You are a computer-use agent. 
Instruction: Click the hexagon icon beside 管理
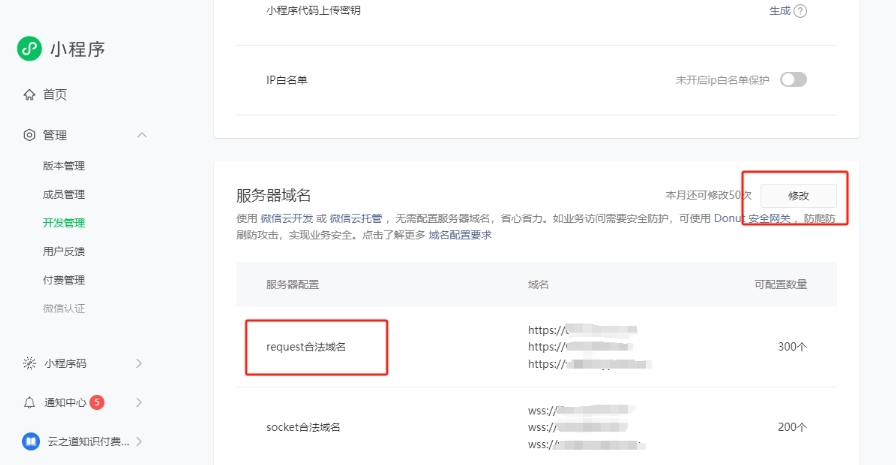(29, 135)
